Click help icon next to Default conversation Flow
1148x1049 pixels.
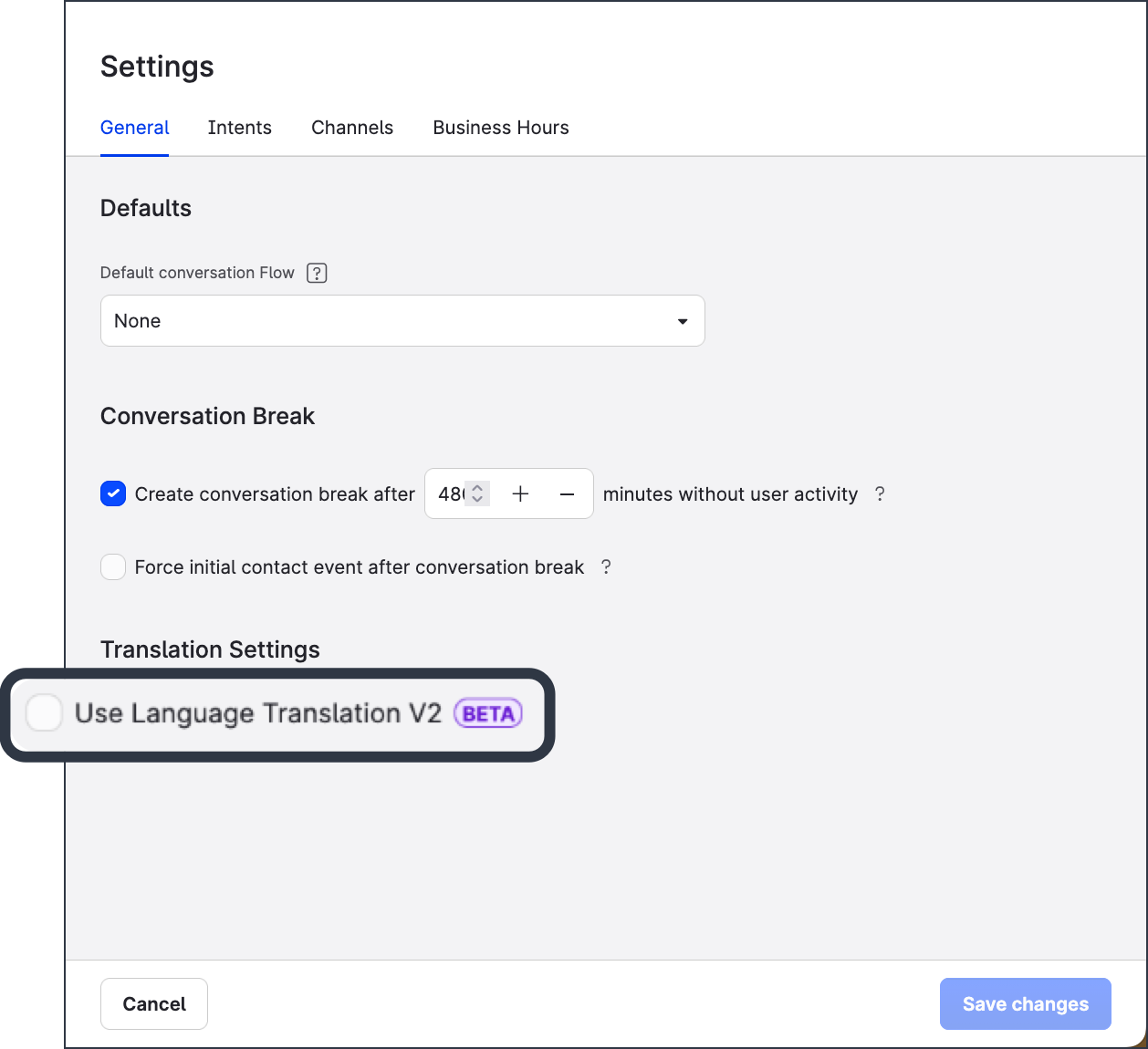[317, 273]
